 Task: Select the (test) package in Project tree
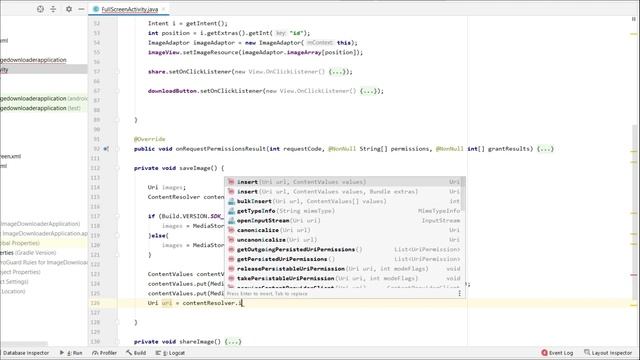[x=44, y=108]
